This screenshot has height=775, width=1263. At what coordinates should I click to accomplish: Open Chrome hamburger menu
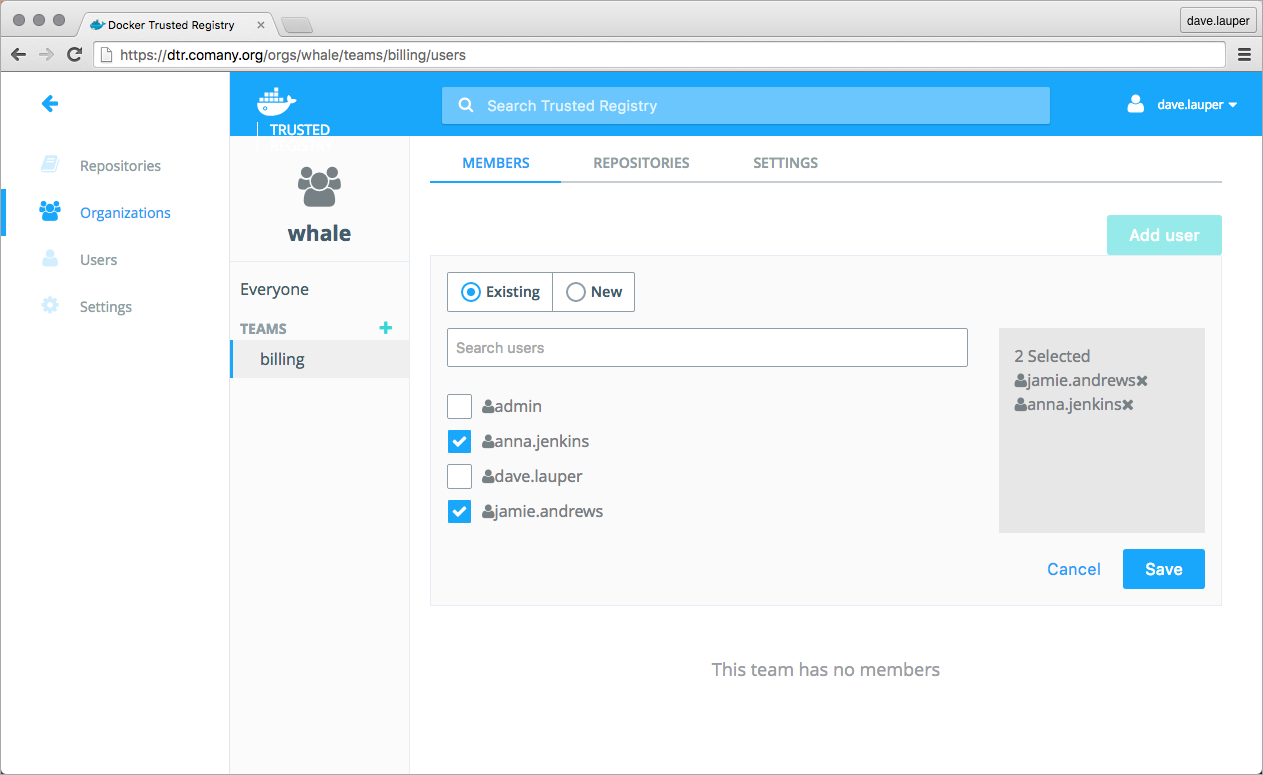[x=1244, y=54]
